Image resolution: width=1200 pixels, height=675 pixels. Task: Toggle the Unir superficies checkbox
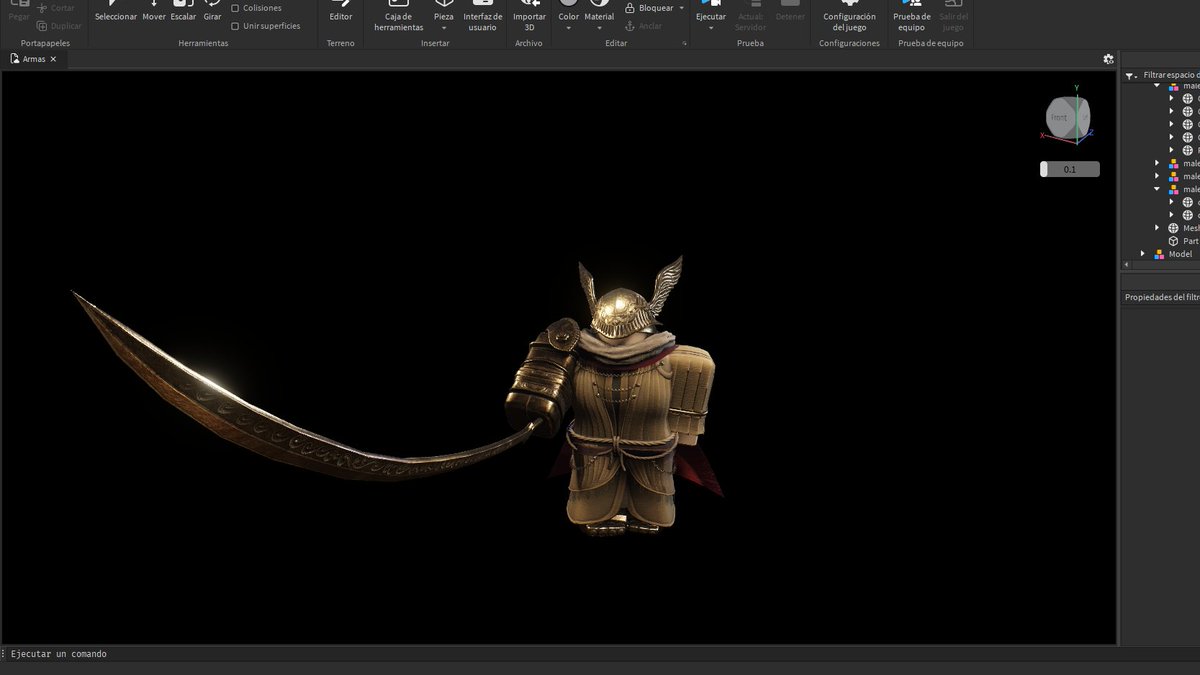pyautogui.click(x=235, y=26)
